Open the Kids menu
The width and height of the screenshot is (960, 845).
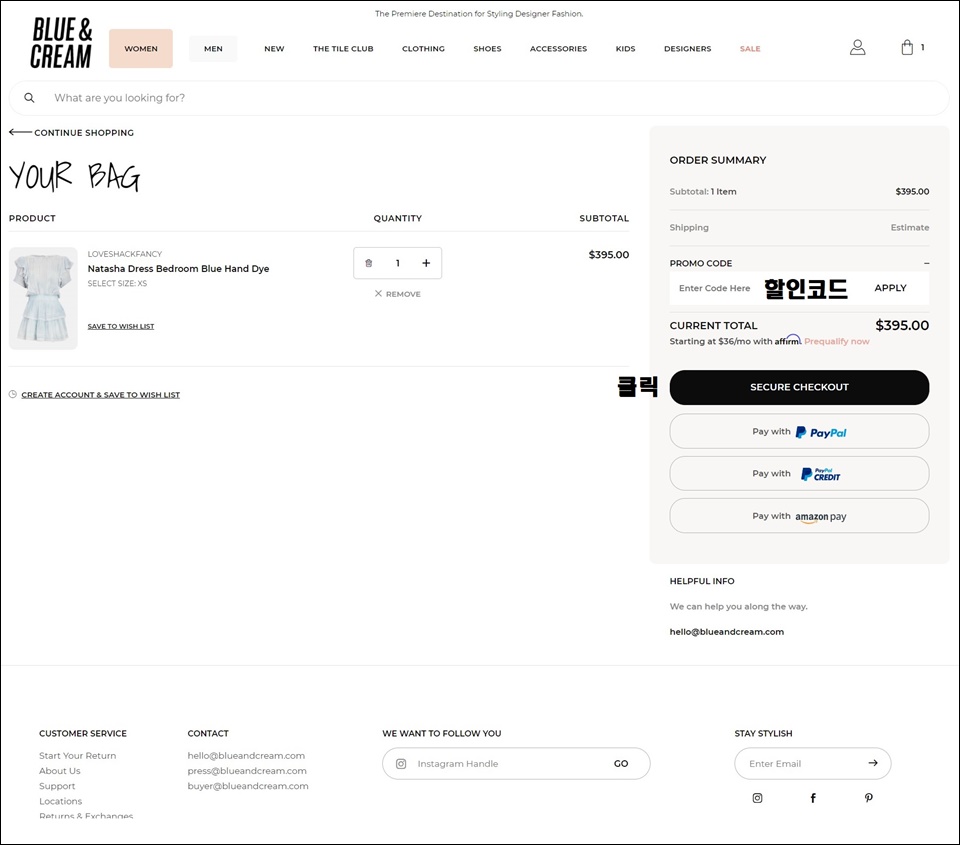point(625,48)
